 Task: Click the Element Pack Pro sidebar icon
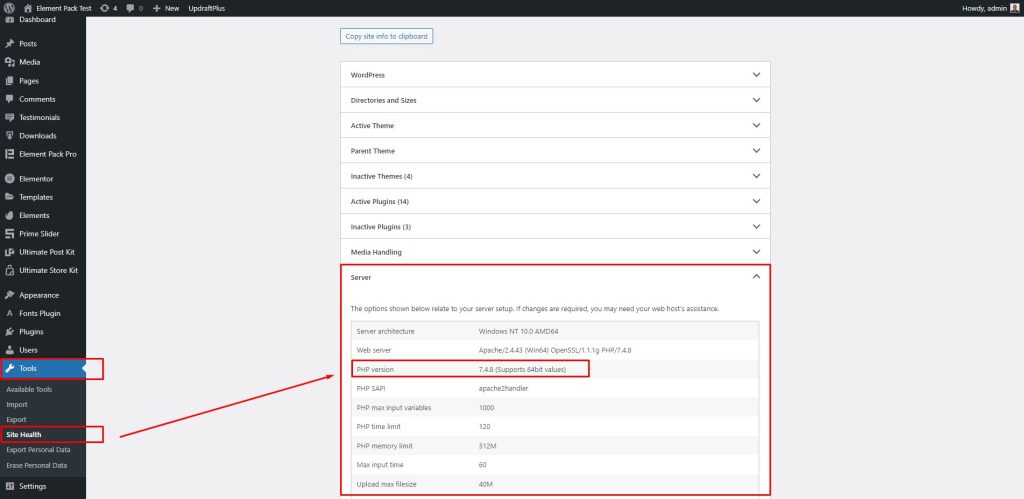pyautogui.click(x=9, y=154)
